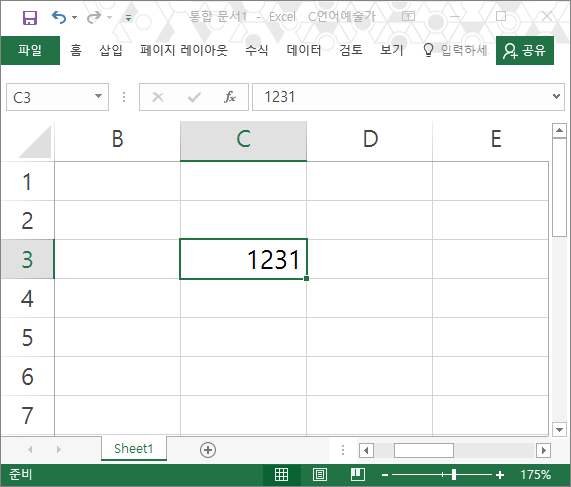
Task: Expand the formula bar chevron
Action: coord(556,97)
